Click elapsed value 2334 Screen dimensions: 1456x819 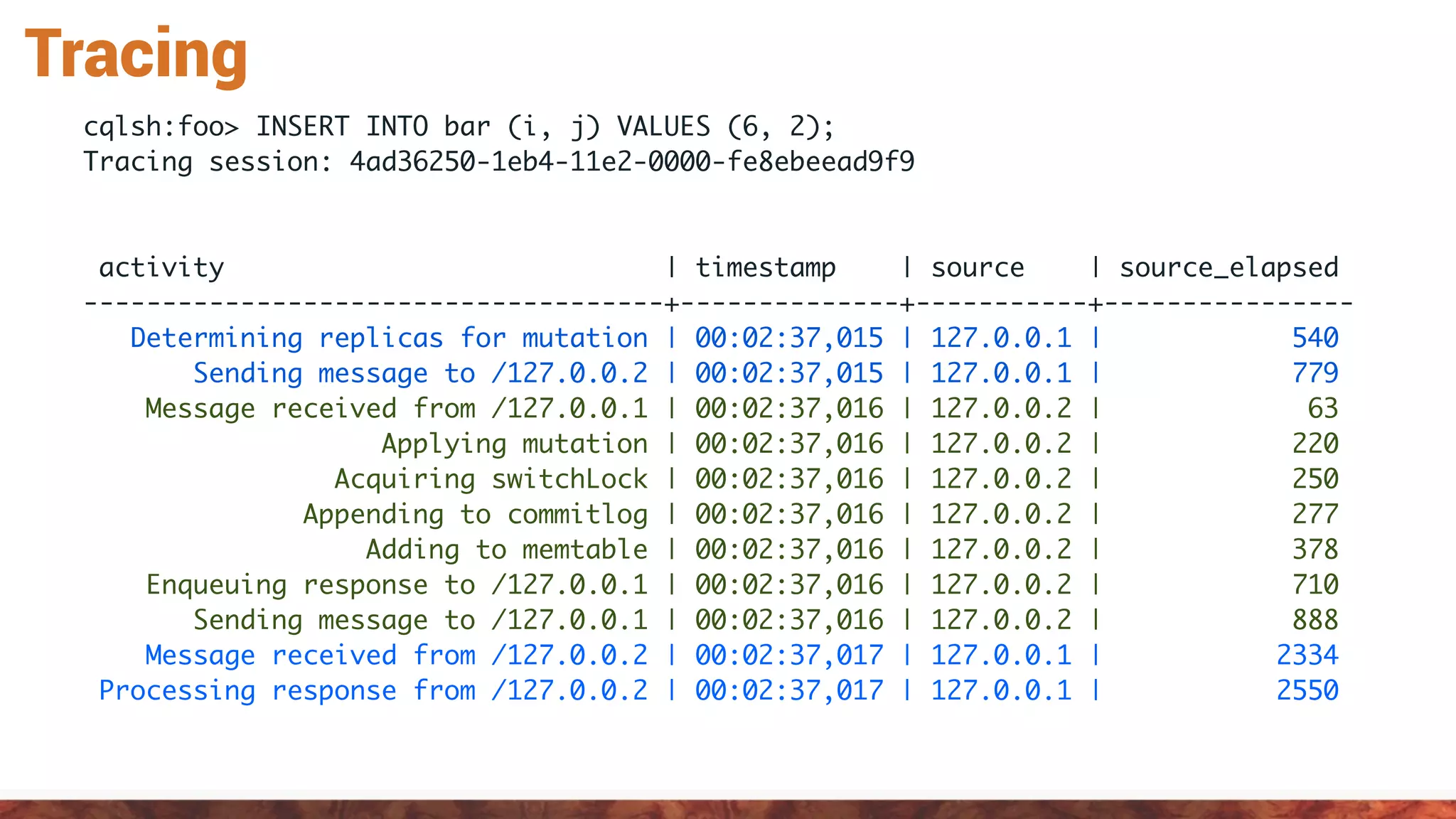click(x=1307, y=655)
